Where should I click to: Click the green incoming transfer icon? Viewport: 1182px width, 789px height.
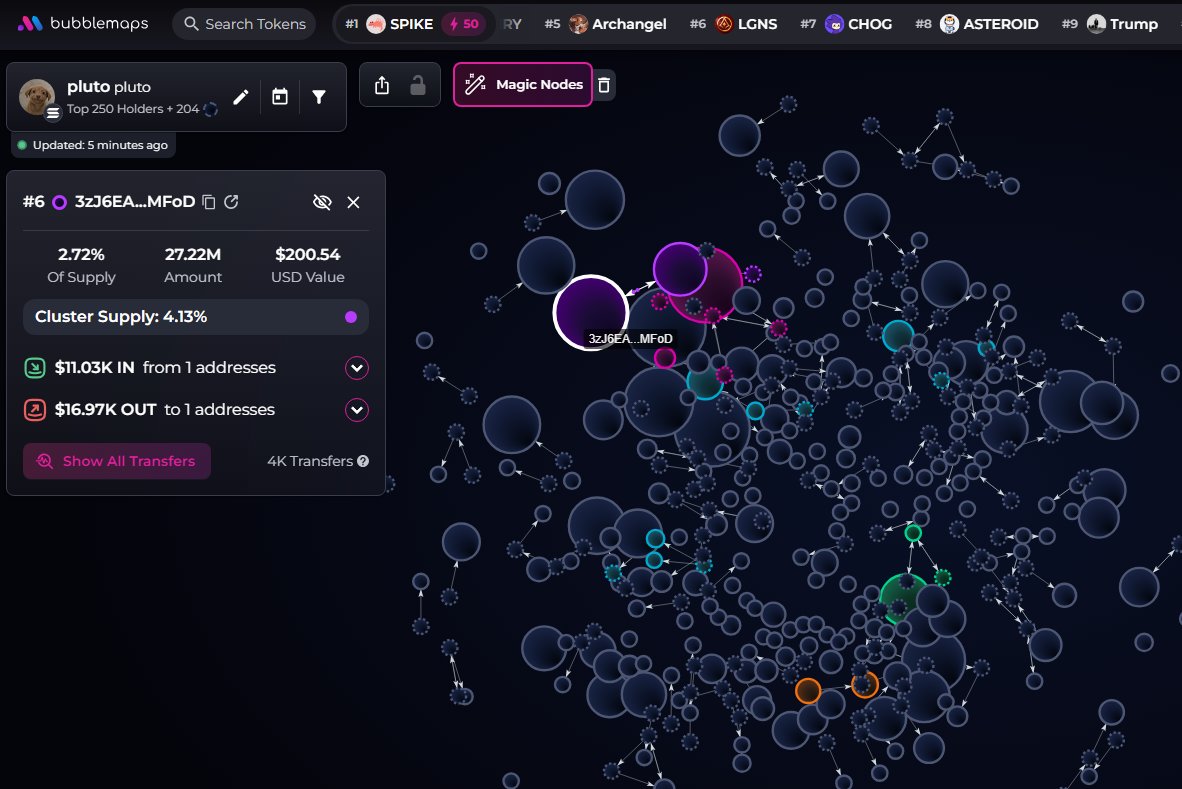(35, 368)
